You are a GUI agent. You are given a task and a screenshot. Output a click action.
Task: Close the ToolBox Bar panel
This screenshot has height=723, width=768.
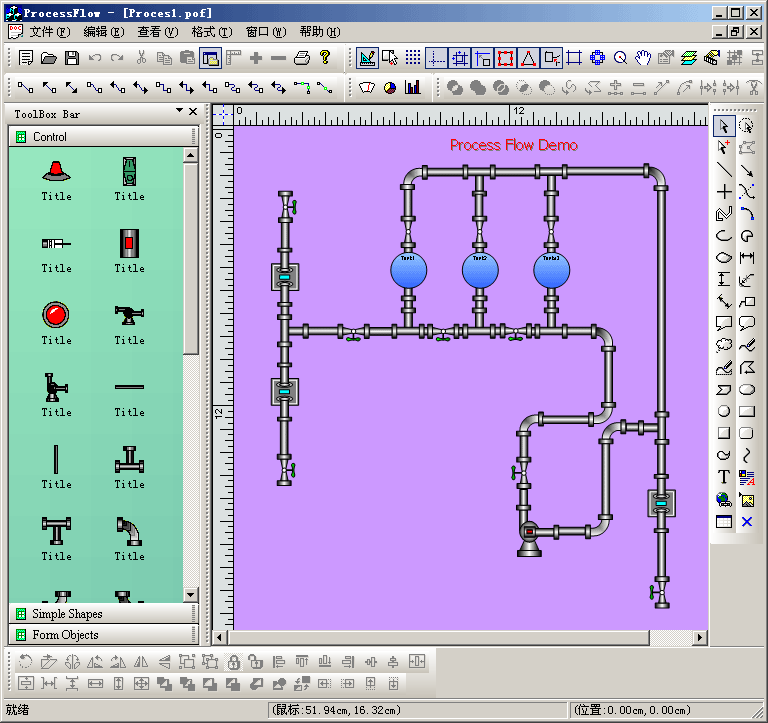tap(193, 111)
